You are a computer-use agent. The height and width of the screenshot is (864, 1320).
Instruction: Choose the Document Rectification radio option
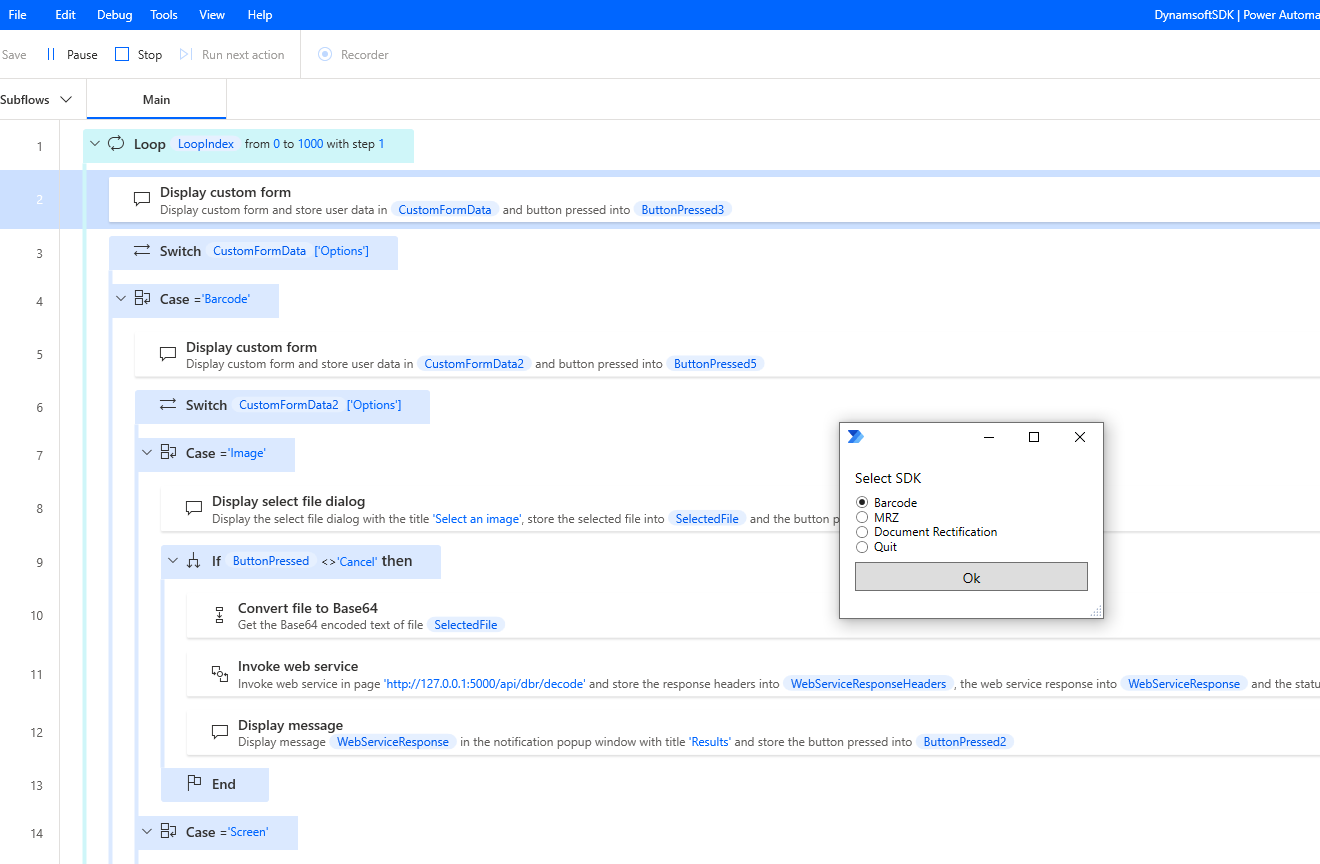pyautogui.click(x=862, y=532)
